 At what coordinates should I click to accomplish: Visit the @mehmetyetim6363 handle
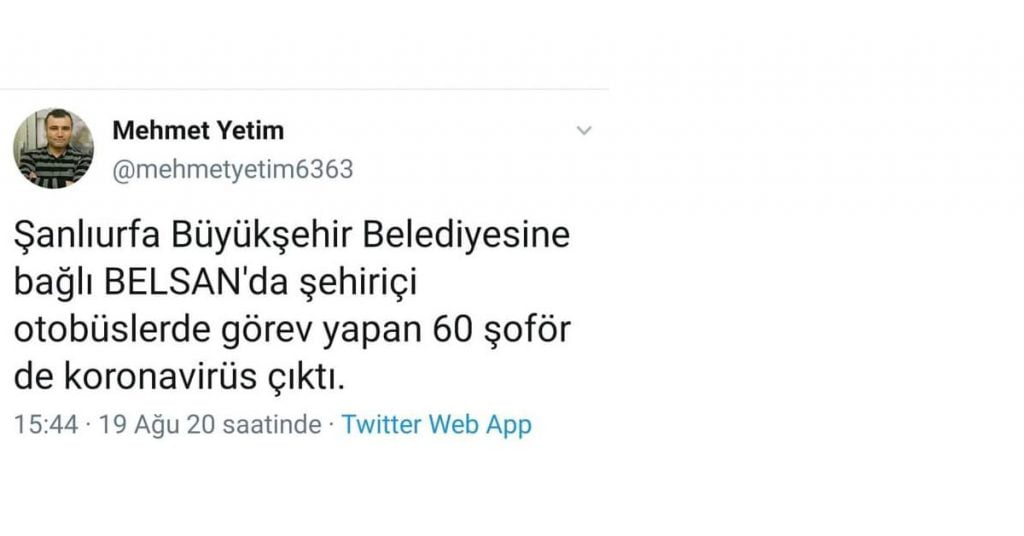[233, 170]
